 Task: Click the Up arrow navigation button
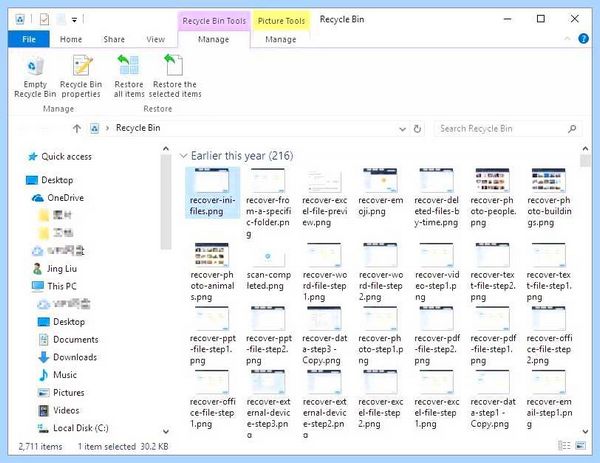tap(77, 129)
